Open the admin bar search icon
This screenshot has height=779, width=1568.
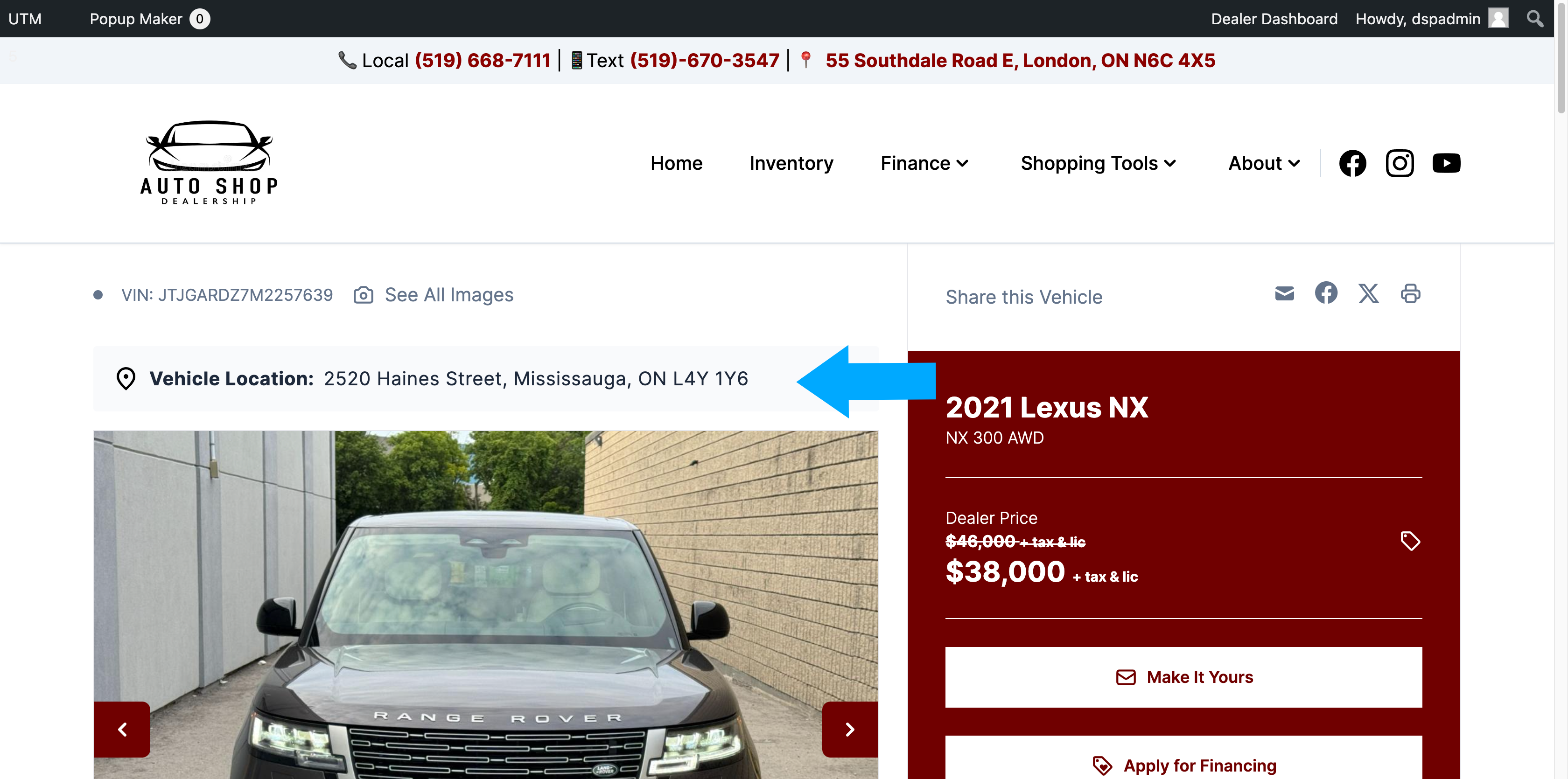point(1534,19)
